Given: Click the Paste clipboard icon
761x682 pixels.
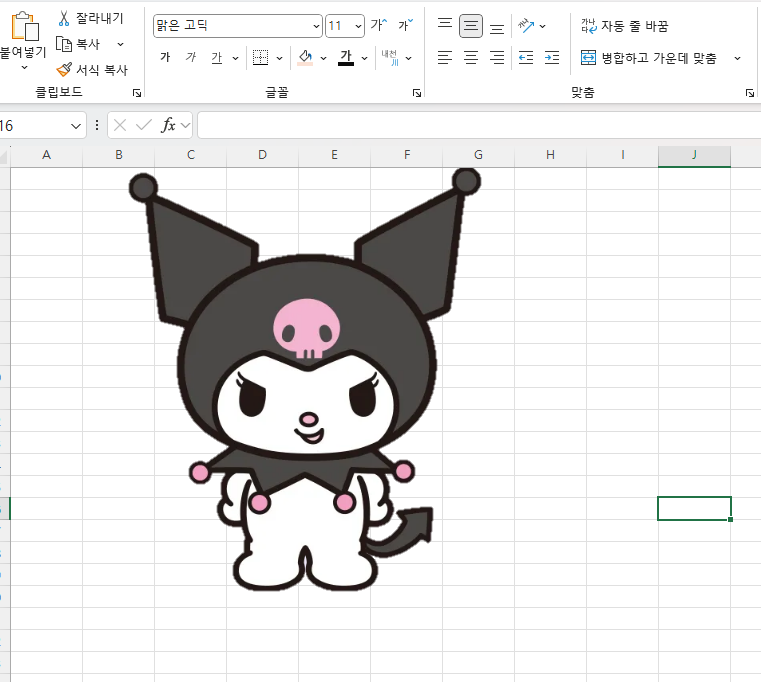Looking at the screenshot, I should (x=24, y=26).
